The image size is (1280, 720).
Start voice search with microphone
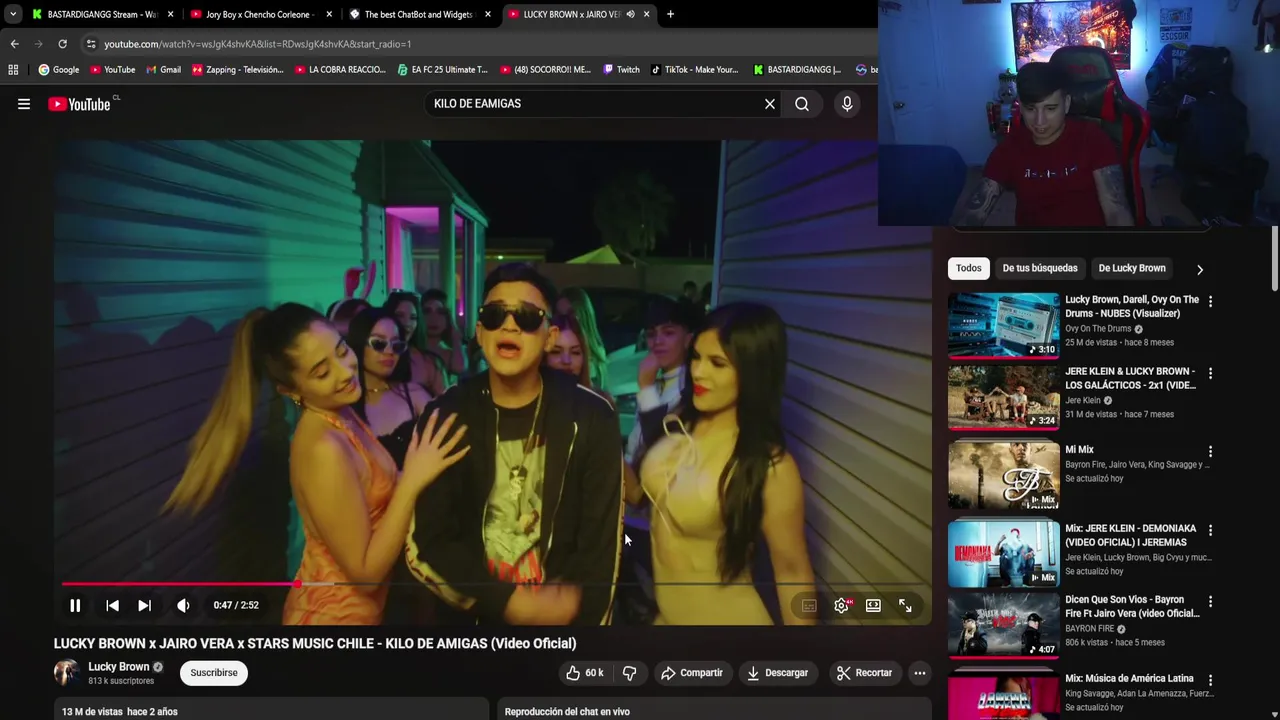coord(847,104)
